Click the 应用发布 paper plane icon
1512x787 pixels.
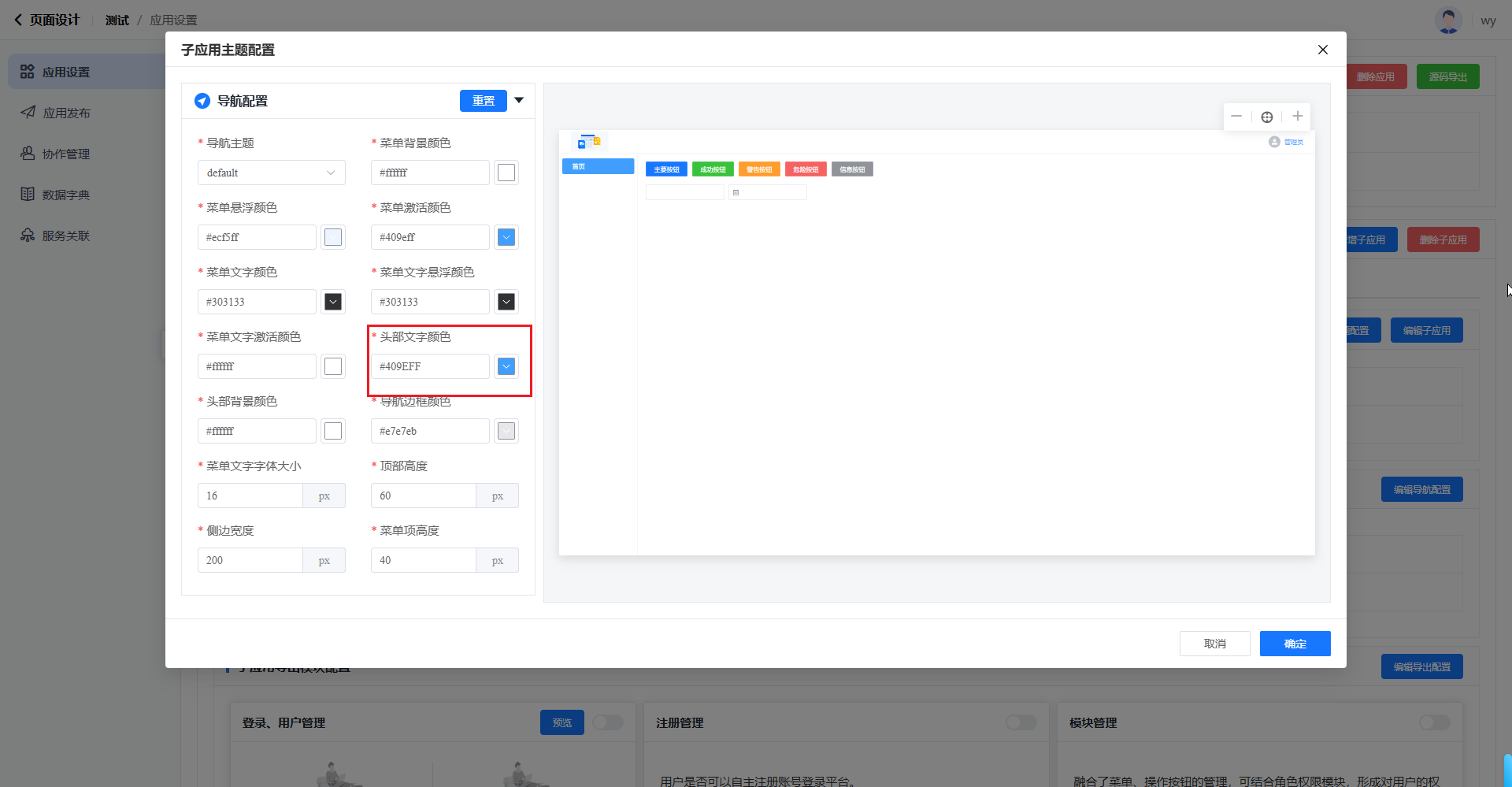(x=28, y=113)
